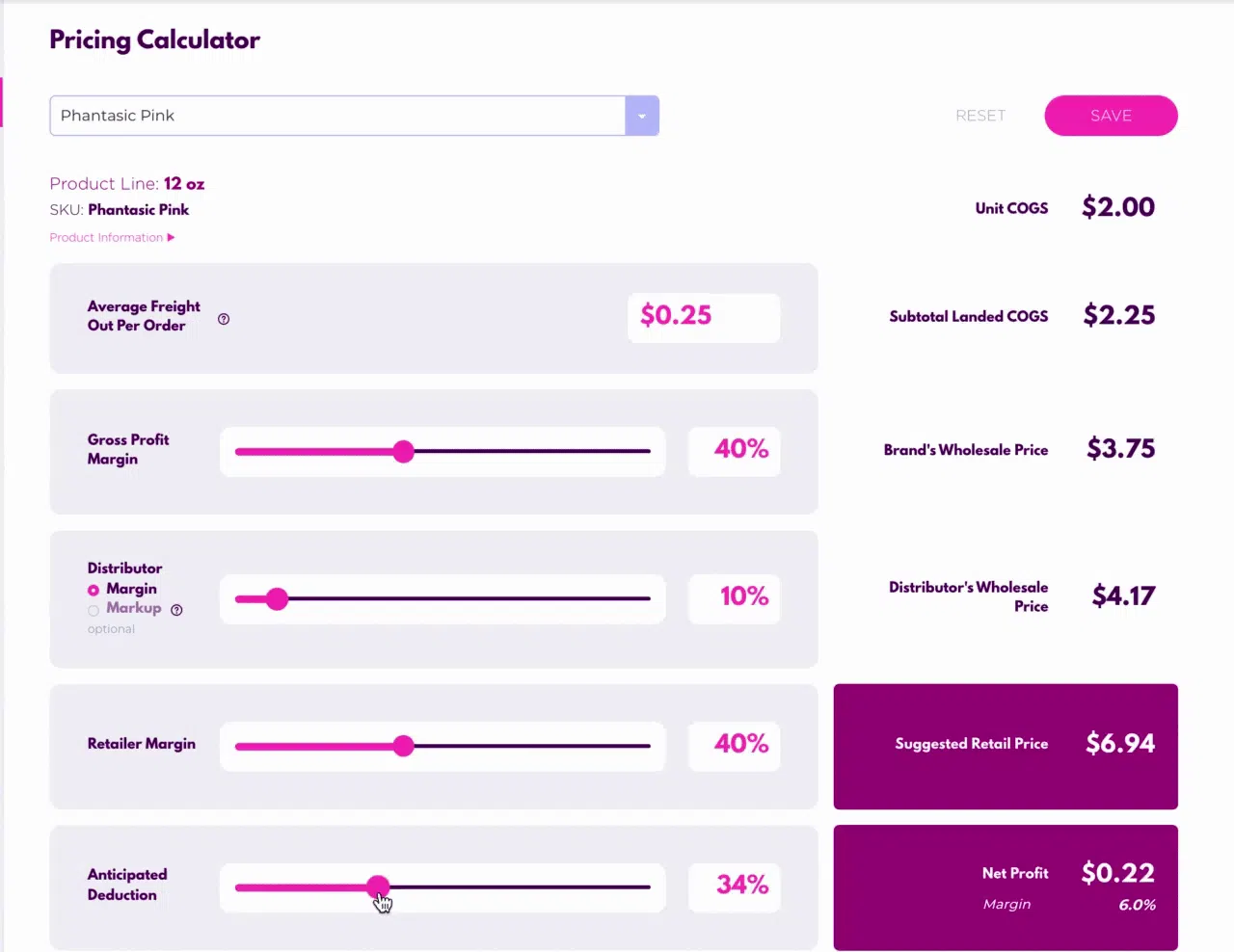Click the Distributor margin slider handle
Image resolution: width=1234 pixels, height=952 pixels.
(278, 598)
